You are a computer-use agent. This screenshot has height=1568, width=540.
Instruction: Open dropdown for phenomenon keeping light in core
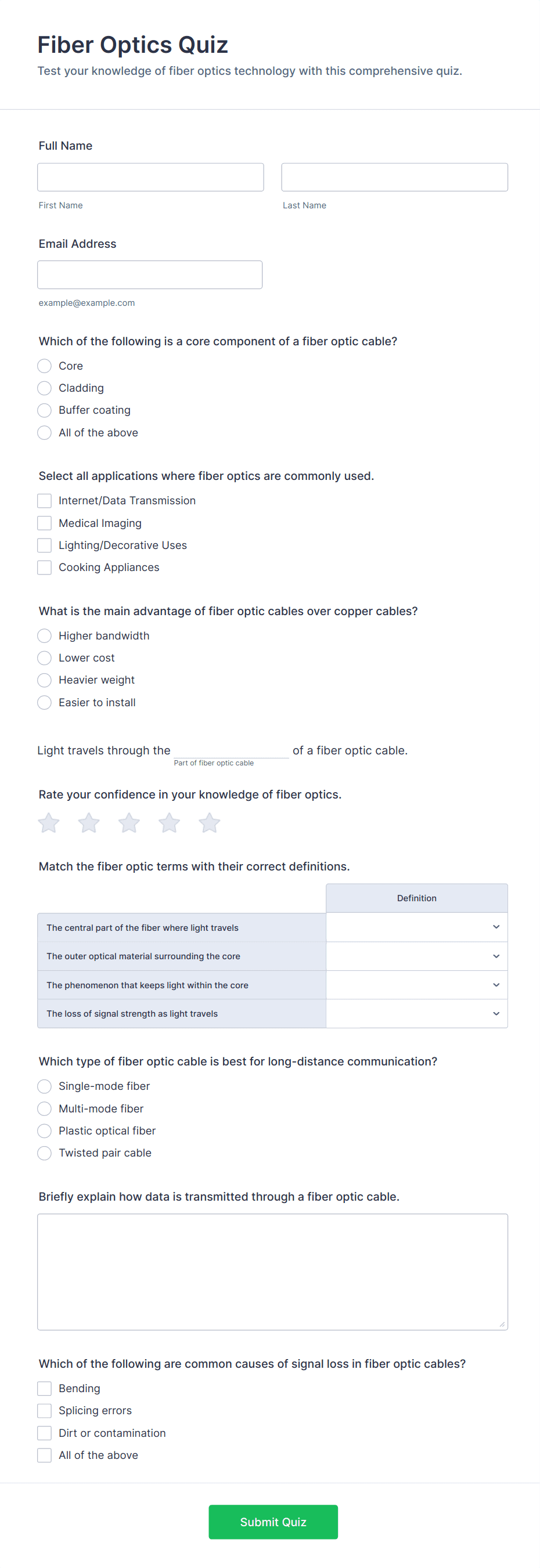click(416, 985)
